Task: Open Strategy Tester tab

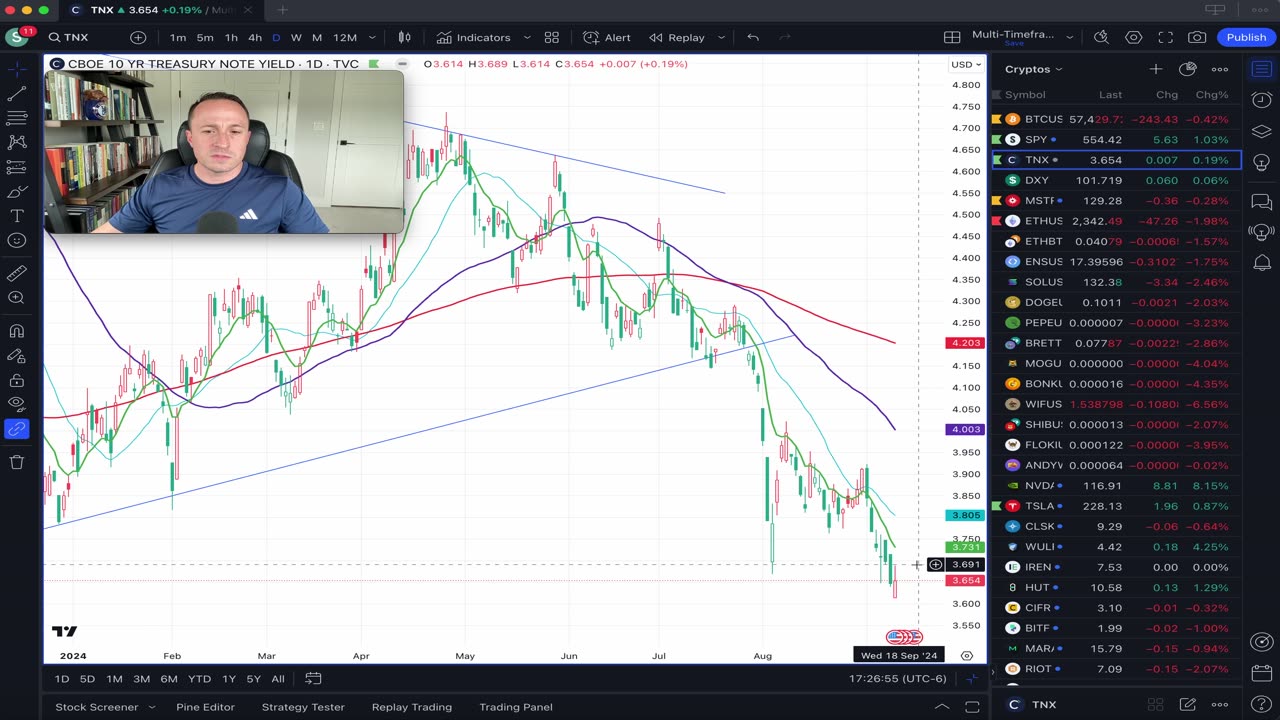Action: click(303, 707)
